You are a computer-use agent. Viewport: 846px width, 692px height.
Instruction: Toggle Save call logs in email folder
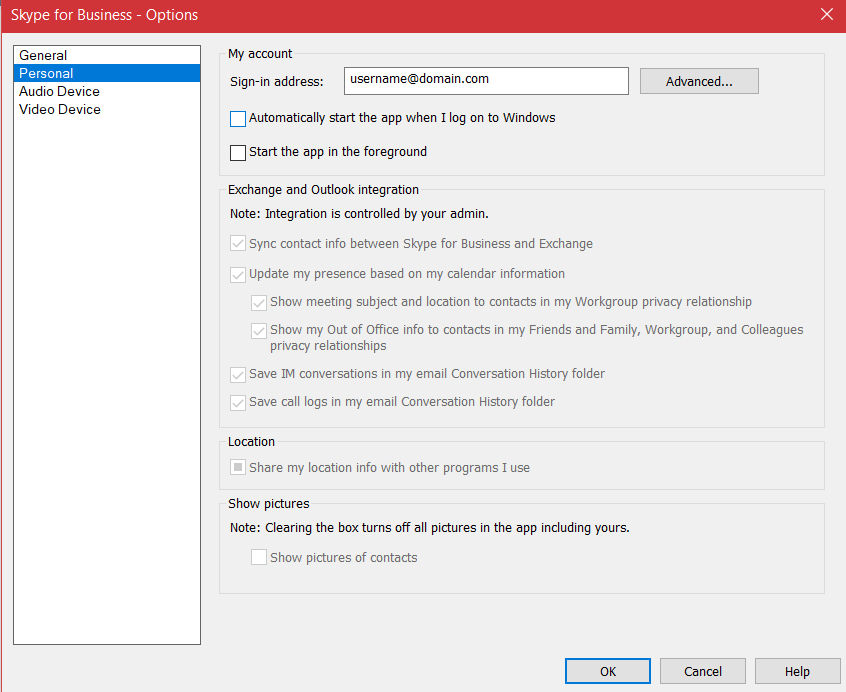(238, 402)
